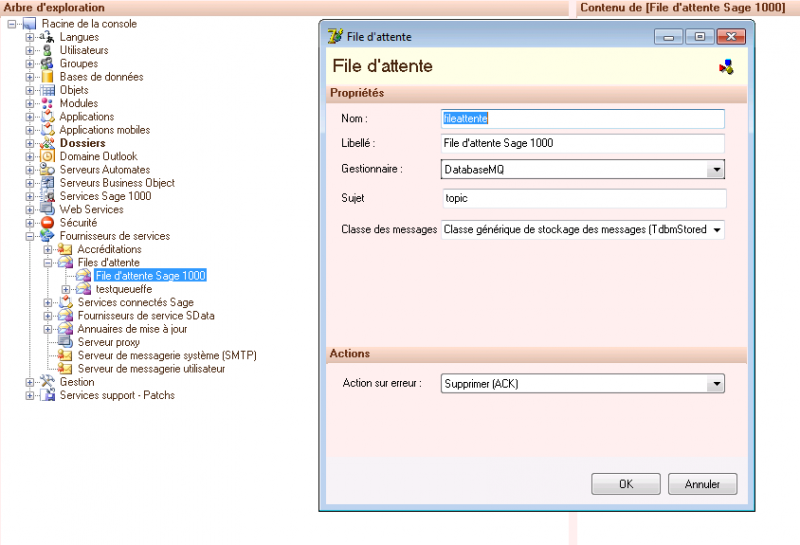
Task: Click the Accréditations envelope icon
Action: [x=65, y=249]
